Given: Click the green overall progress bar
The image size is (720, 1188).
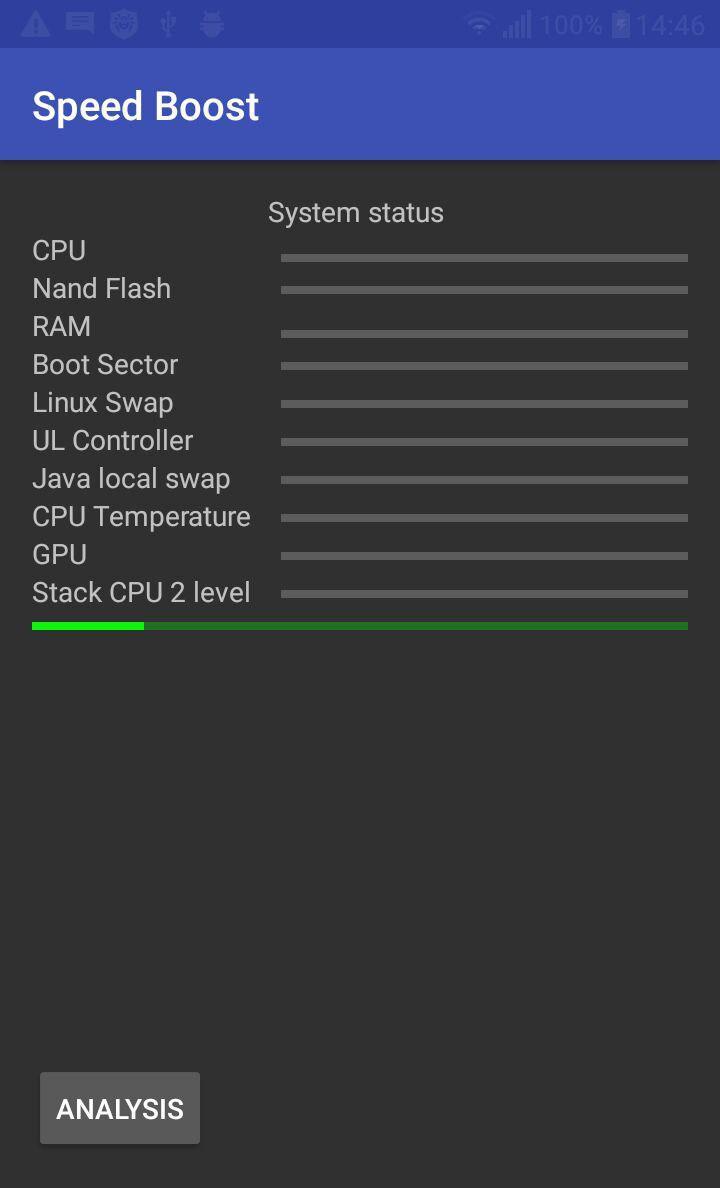Looking at the screenshot, I should pos(360,626).
